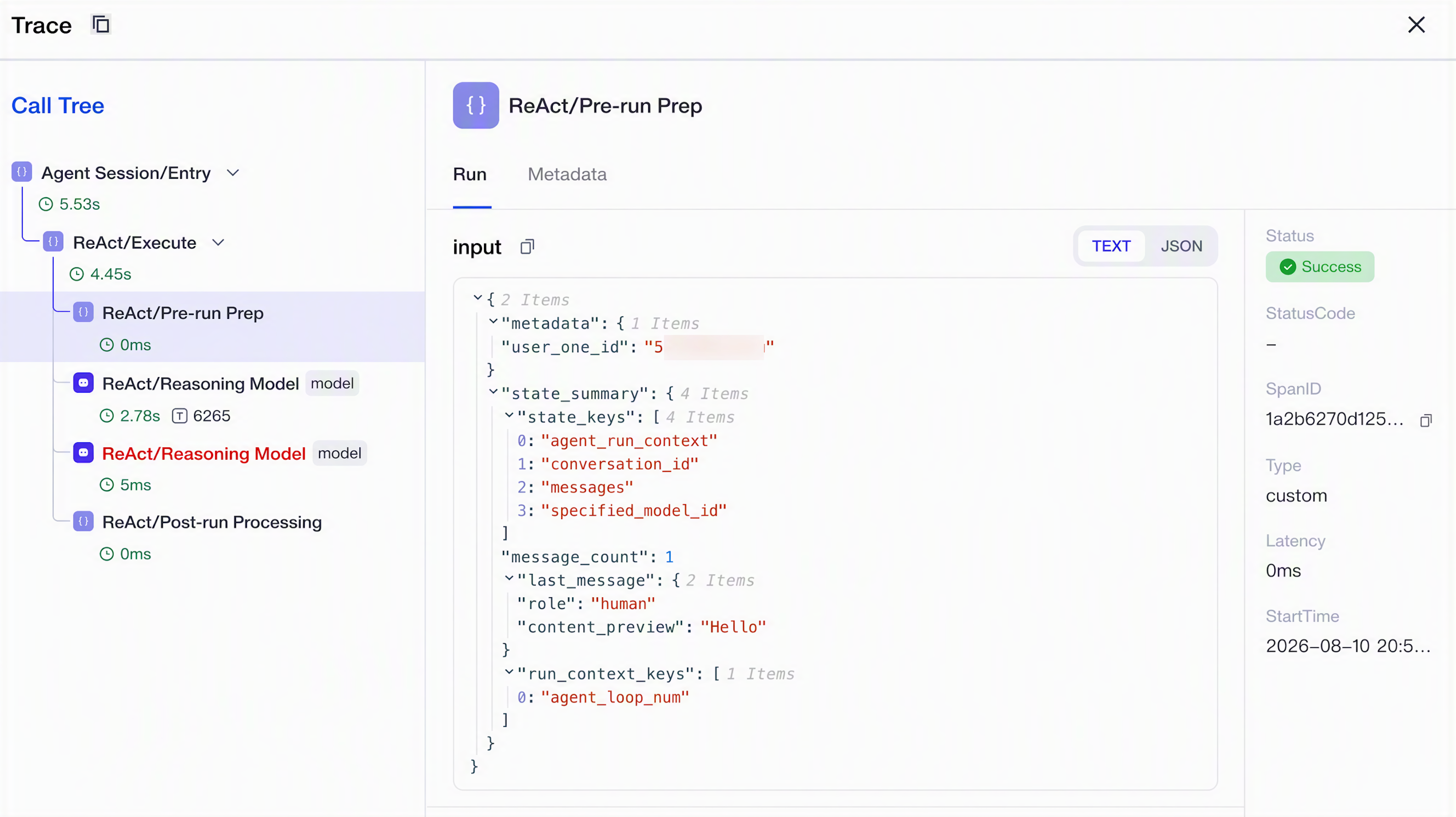Collapse the "state_keys" array node

[509, 415]
